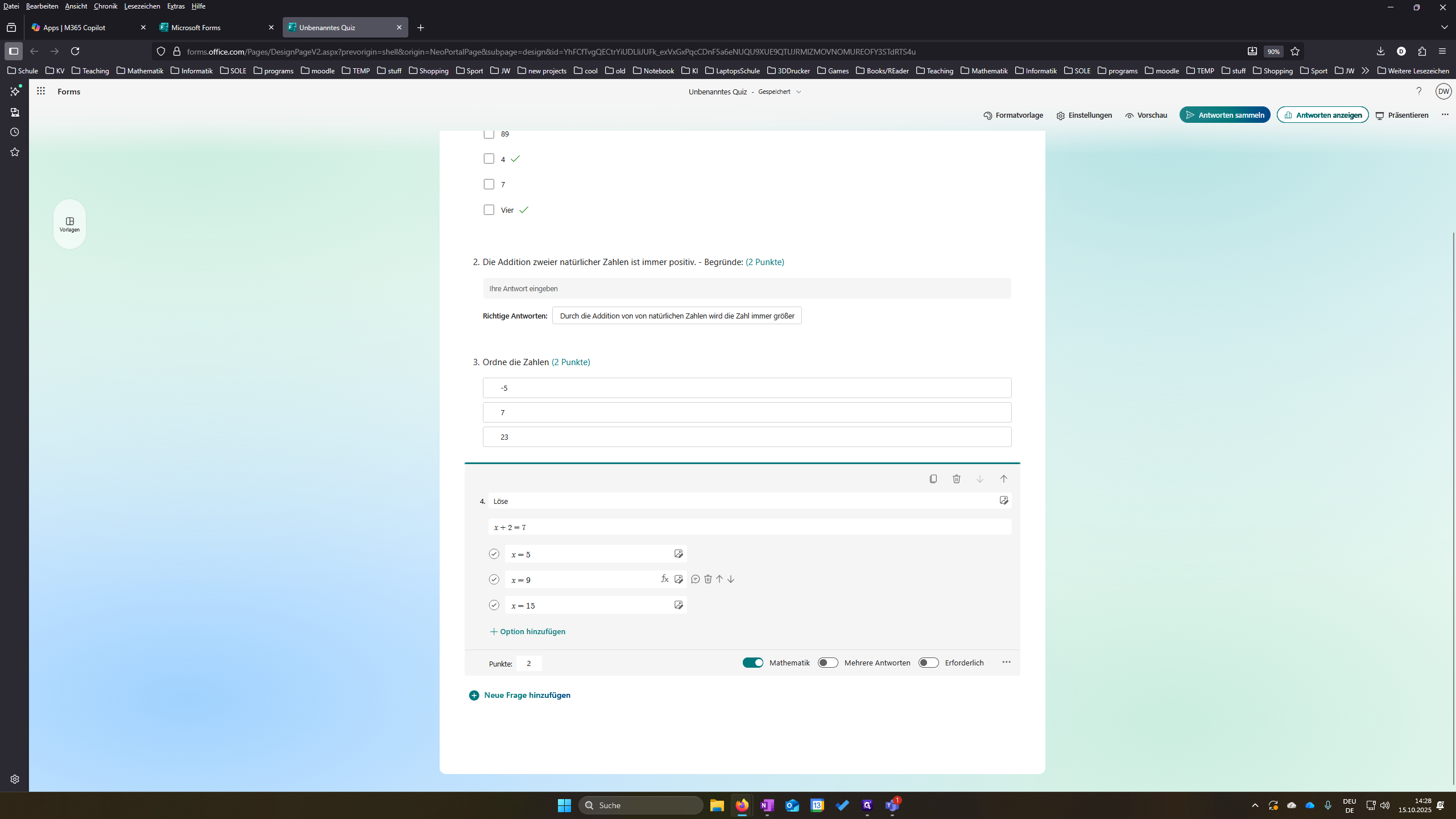
Task: Open the top-bar more options ellipsis
Action: [1445, 115]
